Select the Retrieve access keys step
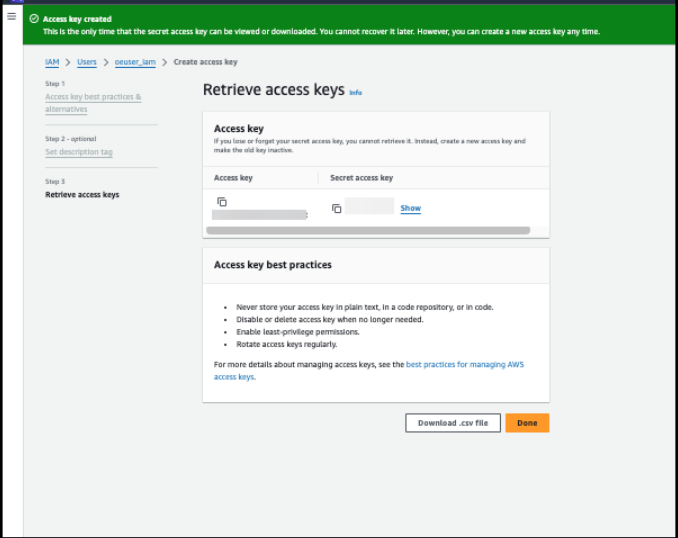This screenshot has width=678, height=538. coord(82,194)
